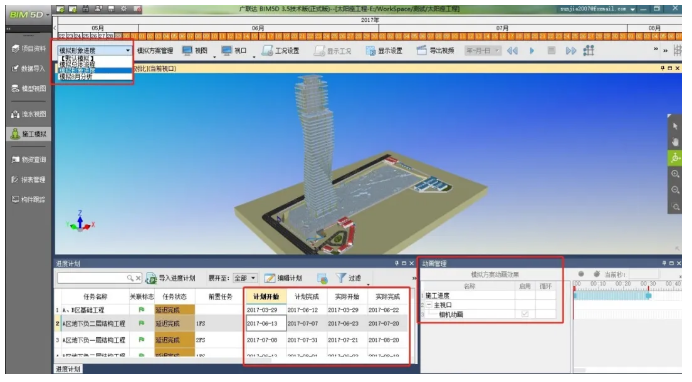Screen dimensions: 692x382
Task: Click 模拟方案管理 button
Action: point(155,51)
